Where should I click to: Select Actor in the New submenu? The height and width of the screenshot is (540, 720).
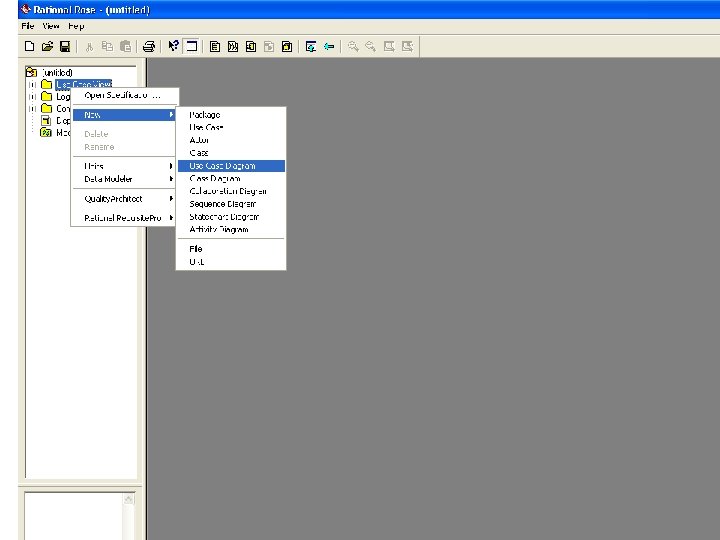pos(231,140)
